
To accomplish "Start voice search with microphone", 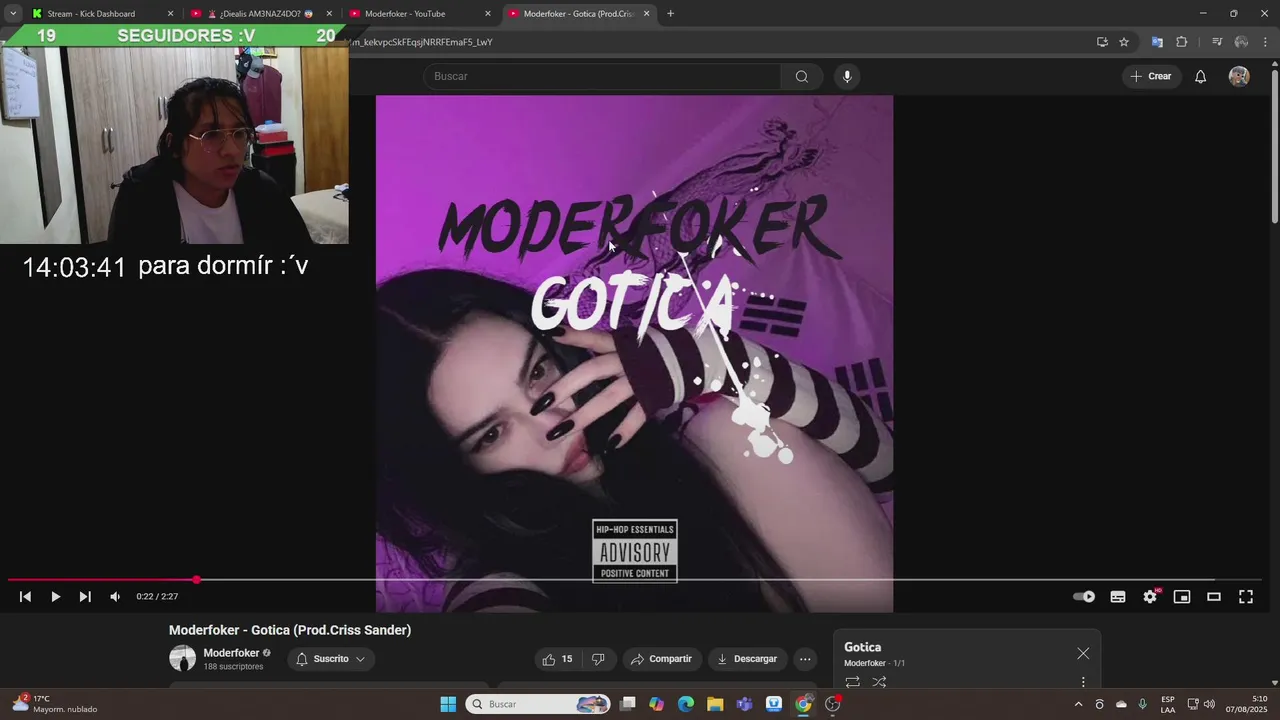I will pos(847,77).
